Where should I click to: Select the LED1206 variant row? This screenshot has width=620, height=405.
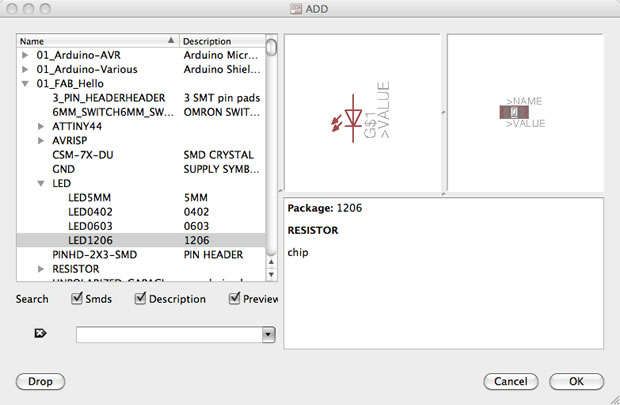[141, 240]
